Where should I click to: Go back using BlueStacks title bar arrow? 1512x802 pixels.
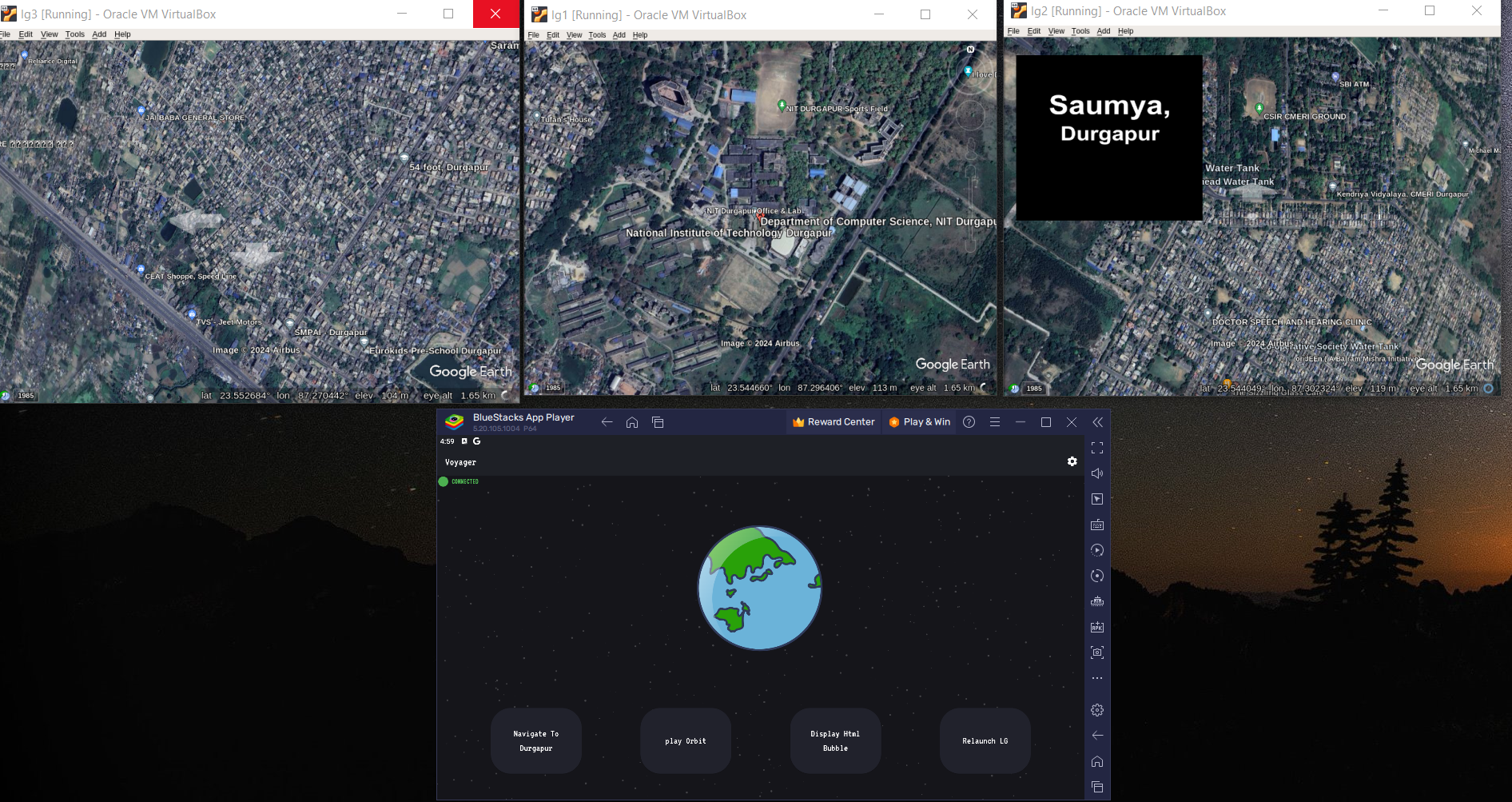click(x=607, y=422)
